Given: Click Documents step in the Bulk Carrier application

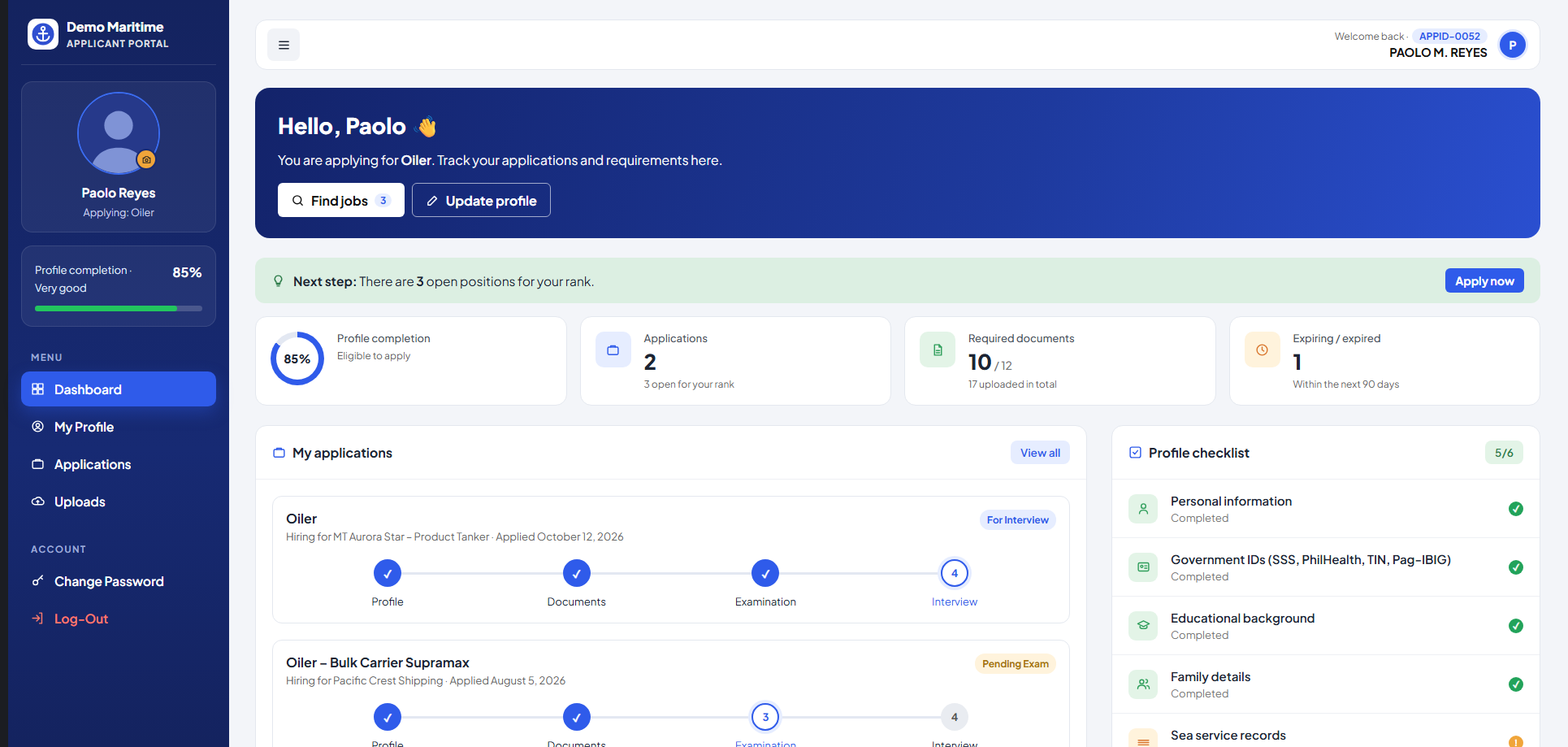Looking at the screenshot, I should point(577,717).
